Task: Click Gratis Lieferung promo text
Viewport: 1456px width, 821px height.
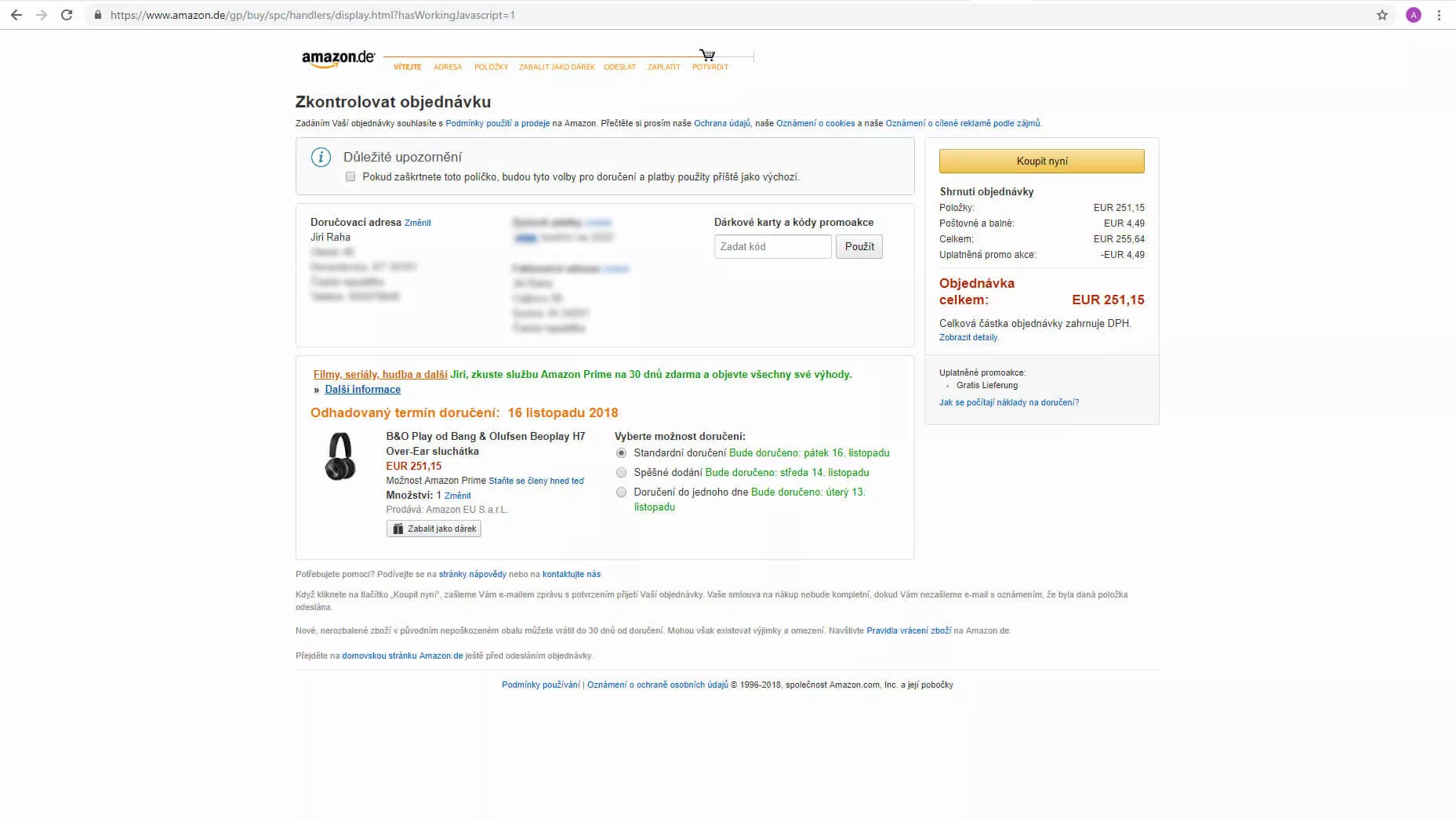Action: coord(987,385)
